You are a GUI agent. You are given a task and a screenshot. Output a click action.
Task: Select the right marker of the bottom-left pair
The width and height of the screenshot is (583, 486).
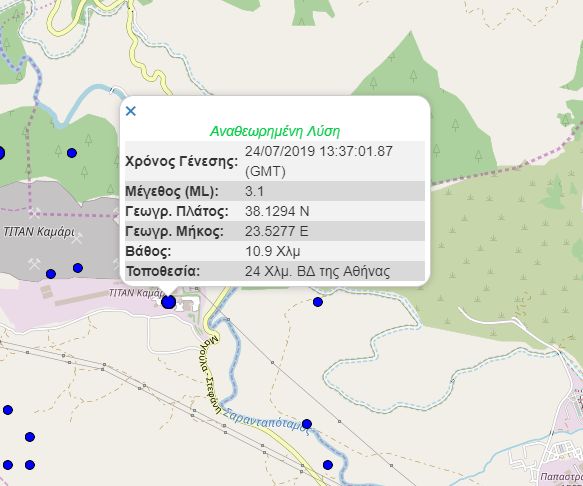coord(30,465)
